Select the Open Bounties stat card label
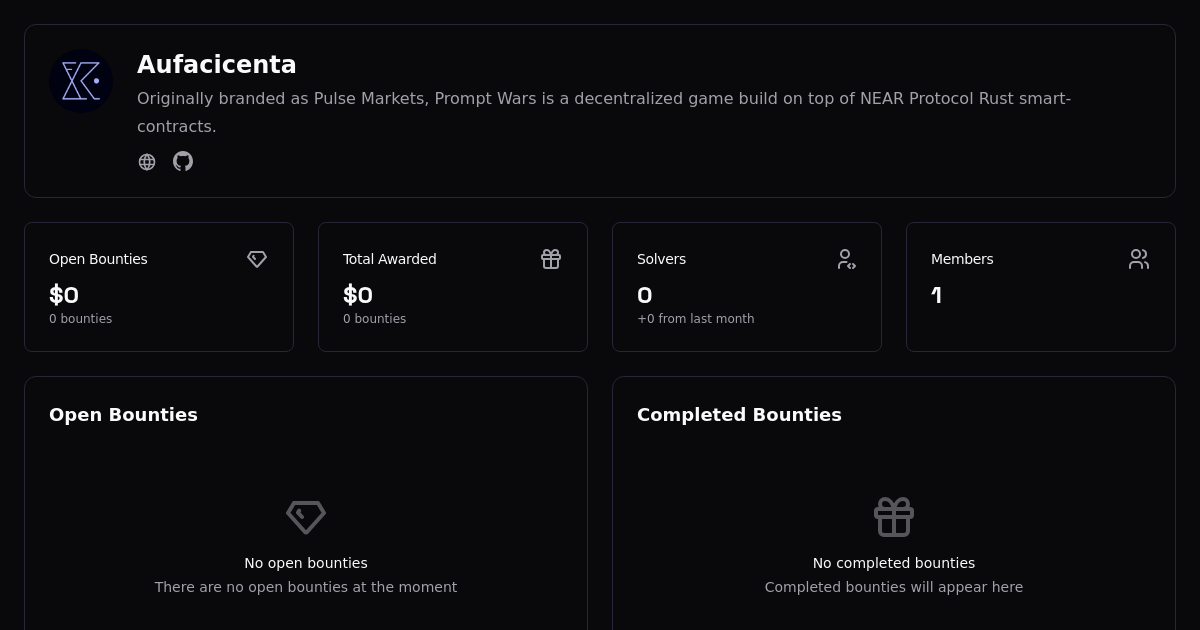Viewport: 1200px width, 630px height. [x=98, y=259]
